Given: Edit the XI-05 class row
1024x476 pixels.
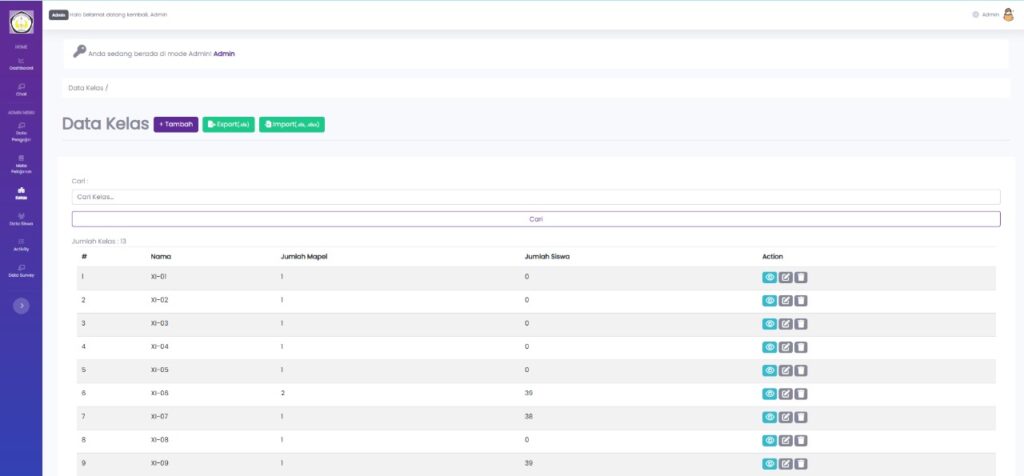Looking at the screenshot, I should (786, 370).
